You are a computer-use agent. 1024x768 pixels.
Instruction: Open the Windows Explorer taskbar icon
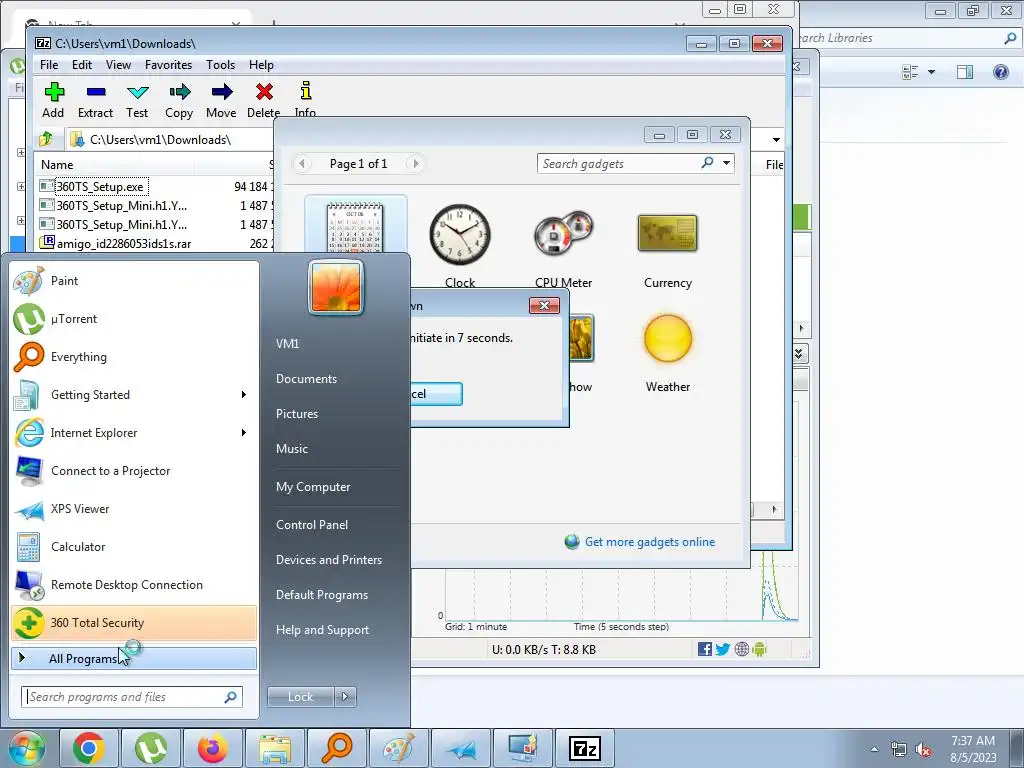(275, 748)
